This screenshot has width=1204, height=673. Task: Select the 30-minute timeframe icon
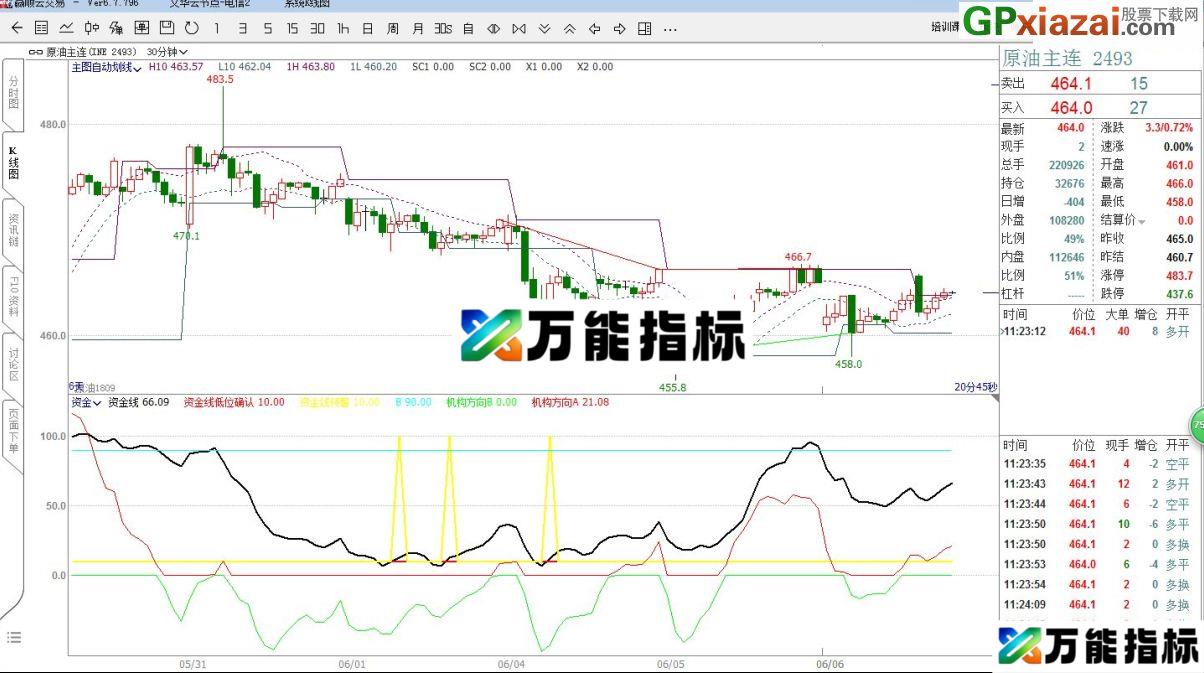(317, 28)
